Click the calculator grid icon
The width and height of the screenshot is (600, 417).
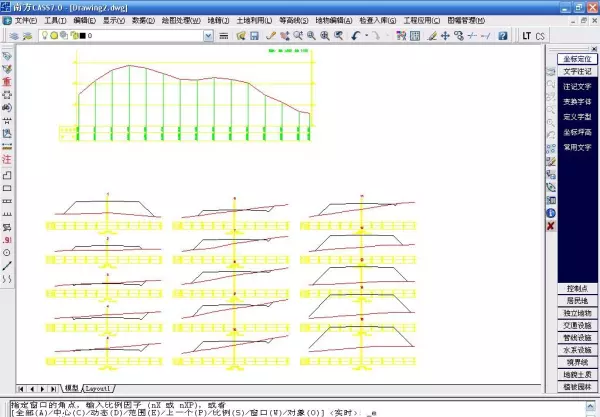click(x=415, y=36)
